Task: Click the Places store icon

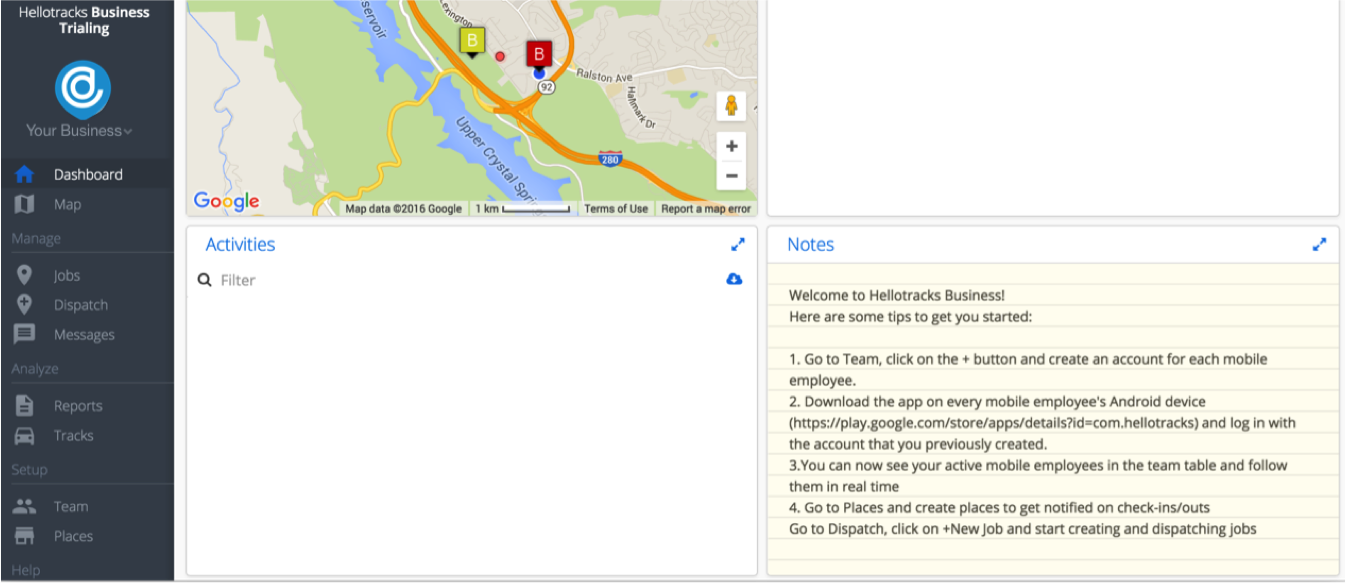Action: (x=25, y=536)
